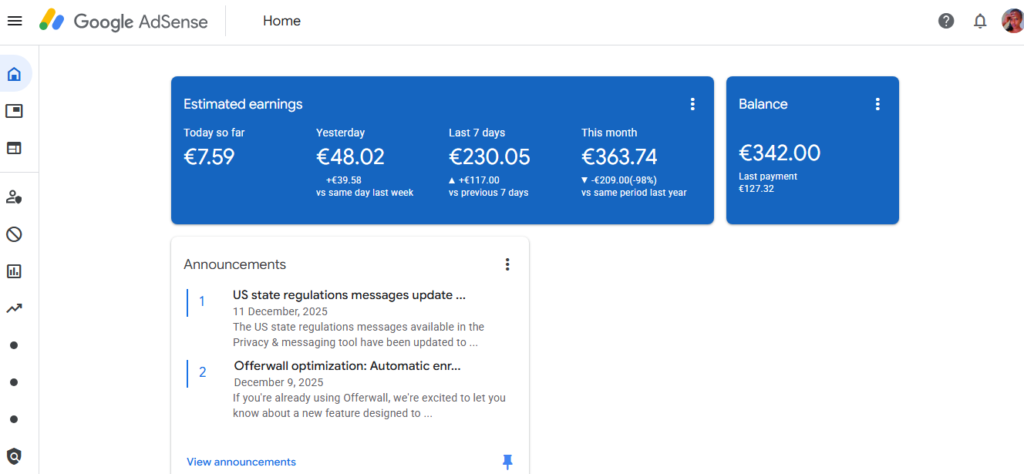Open the person-with-shield icon in sidebar
The height and width of the screenshot is (474, 1024).
(14, 197)
